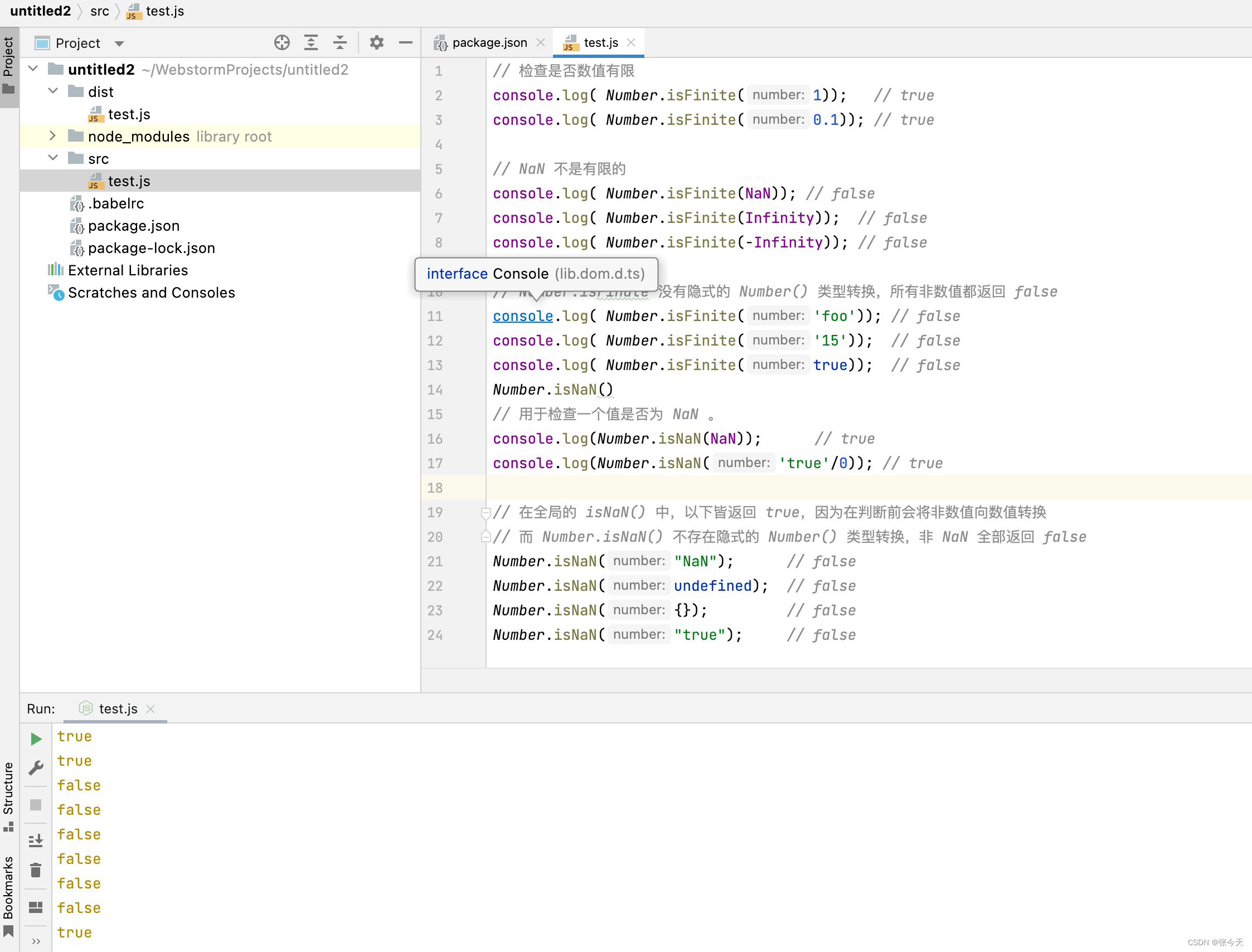
Task: Click Infinity argument on line 7
Action: click(x=779, y=218)
